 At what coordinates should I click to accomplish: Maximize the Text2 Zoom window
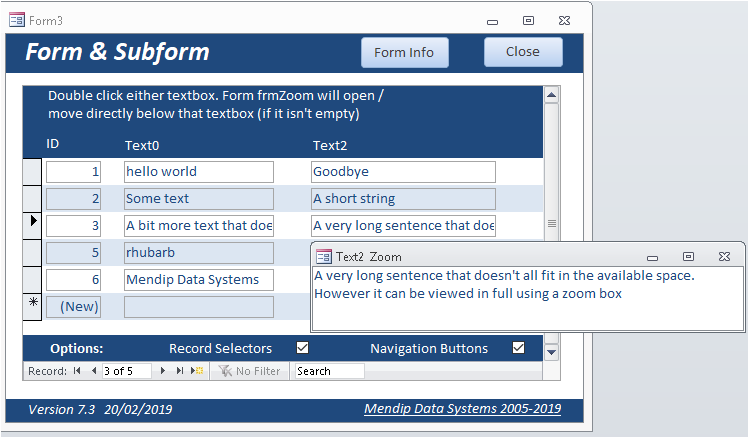click(688, 257)
